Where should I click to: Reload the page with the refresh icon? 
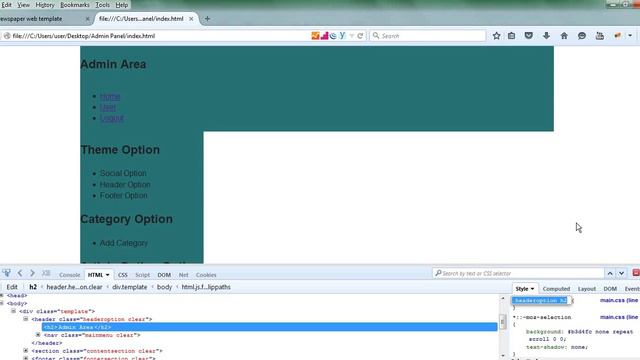(360, 36)
